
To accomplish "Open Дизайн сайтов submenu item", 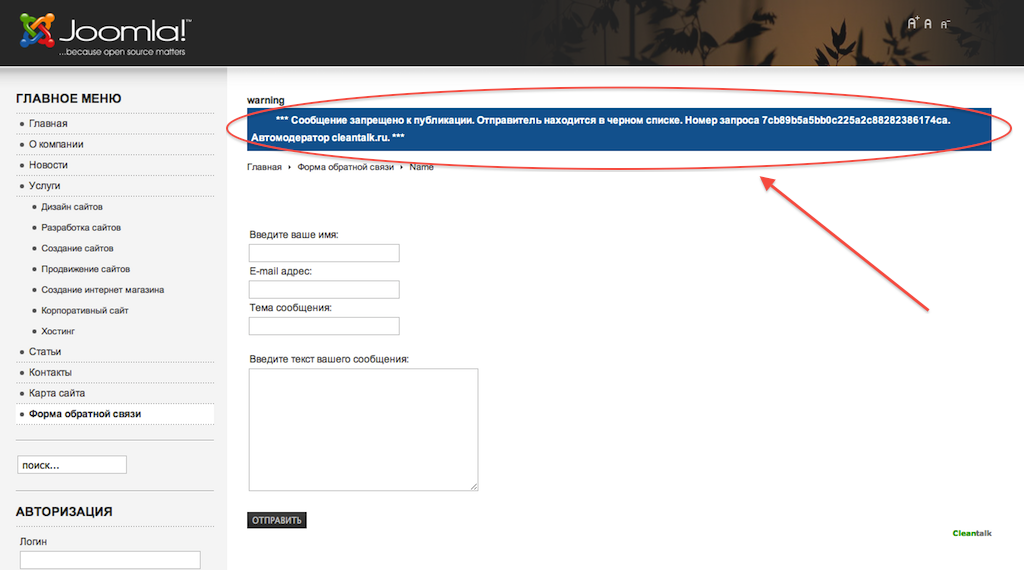I will tap(72, 207).
